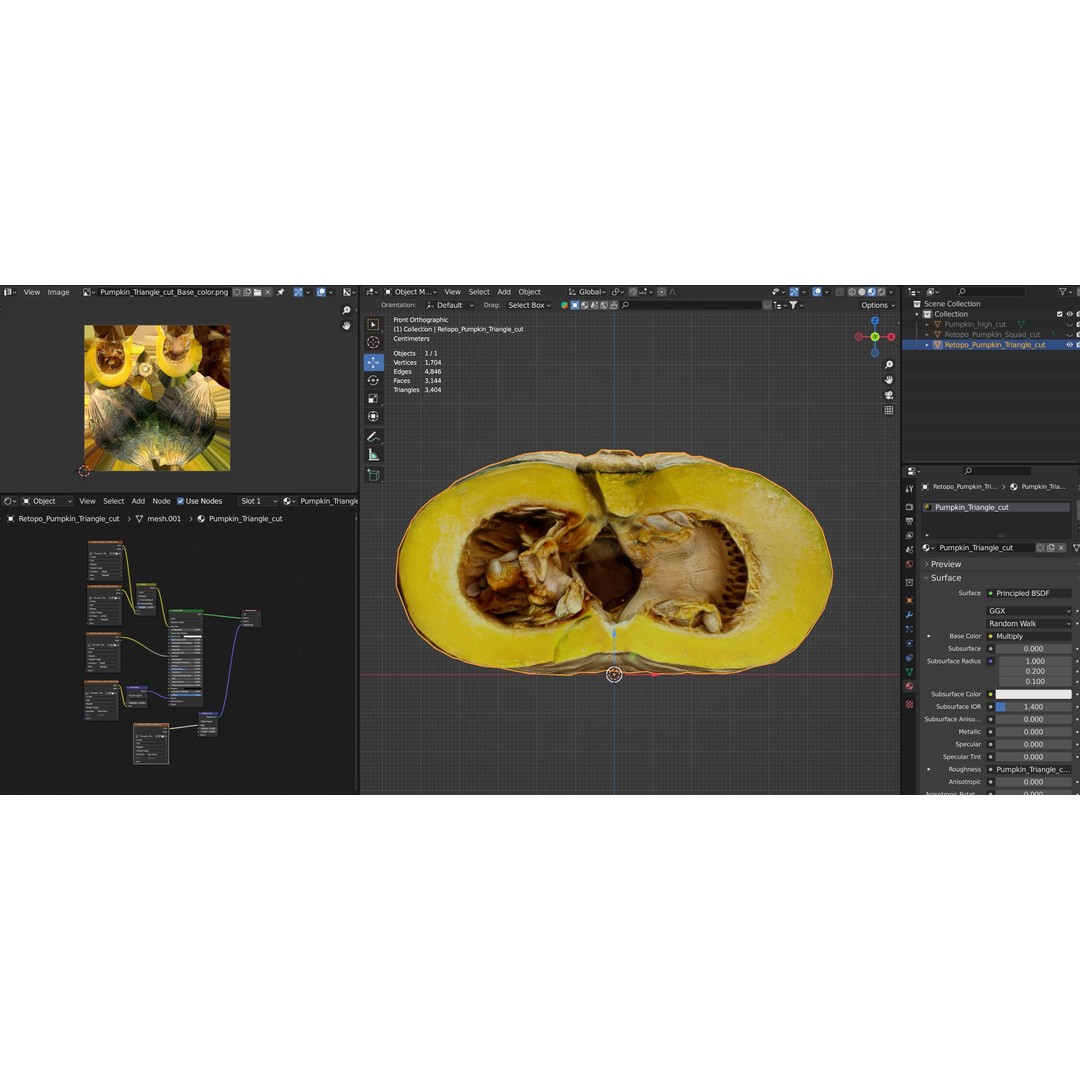Switch to Material Preview shading mode

tap(871, 292)
